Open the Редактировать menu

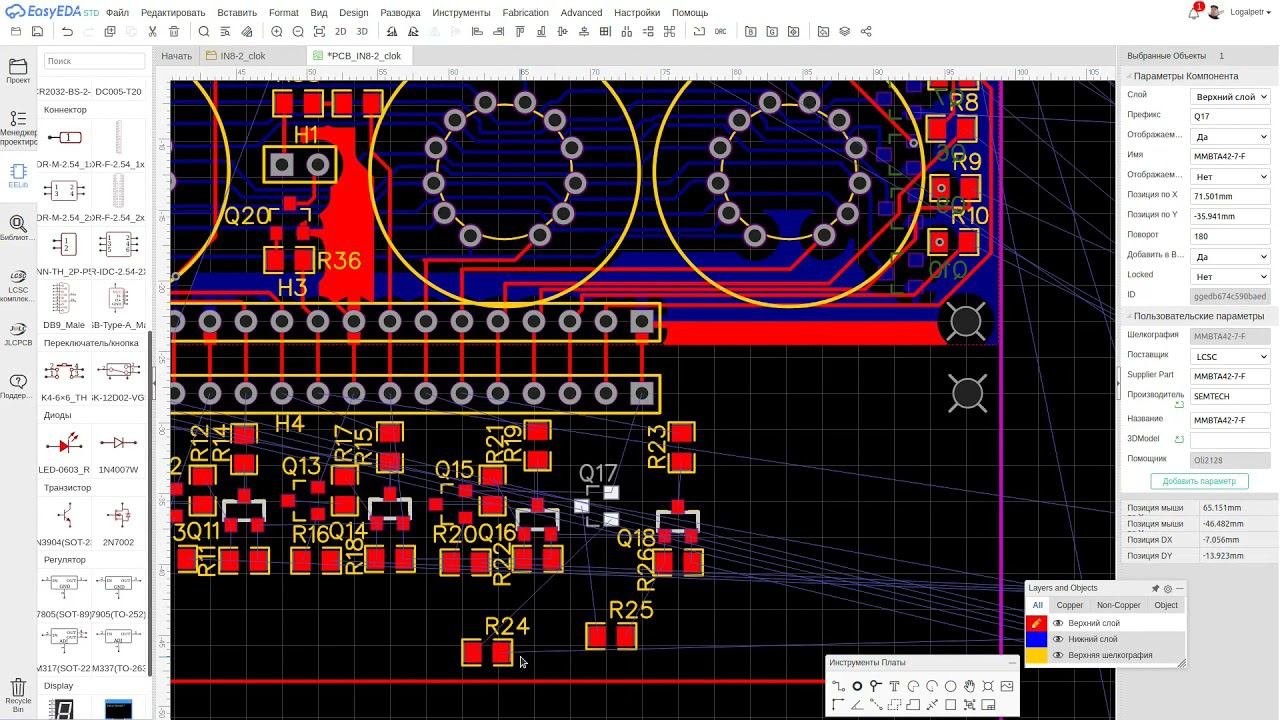(x=173, y=13)
